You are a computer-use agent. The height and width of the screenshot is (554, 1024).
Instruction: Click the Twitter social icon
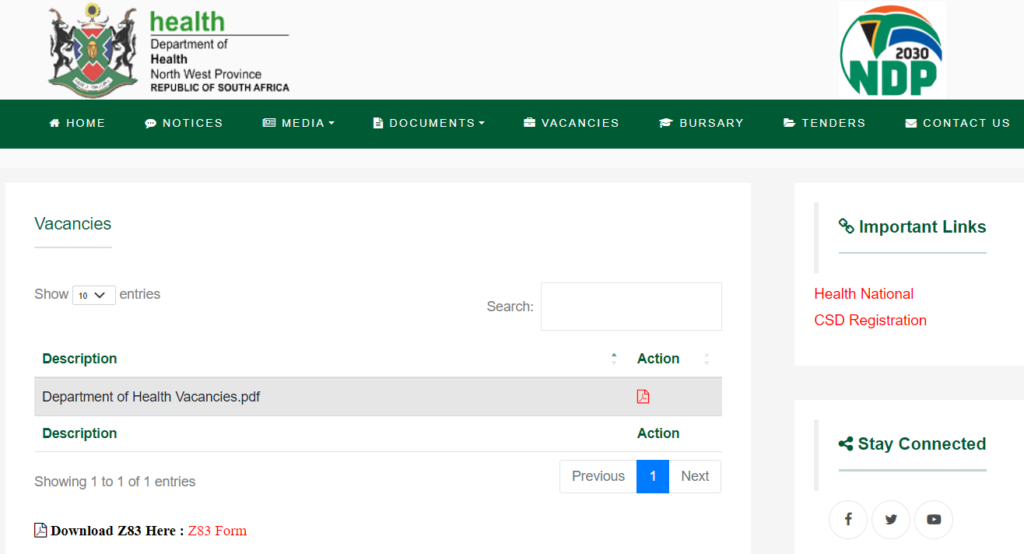click(x=891, y=519)
